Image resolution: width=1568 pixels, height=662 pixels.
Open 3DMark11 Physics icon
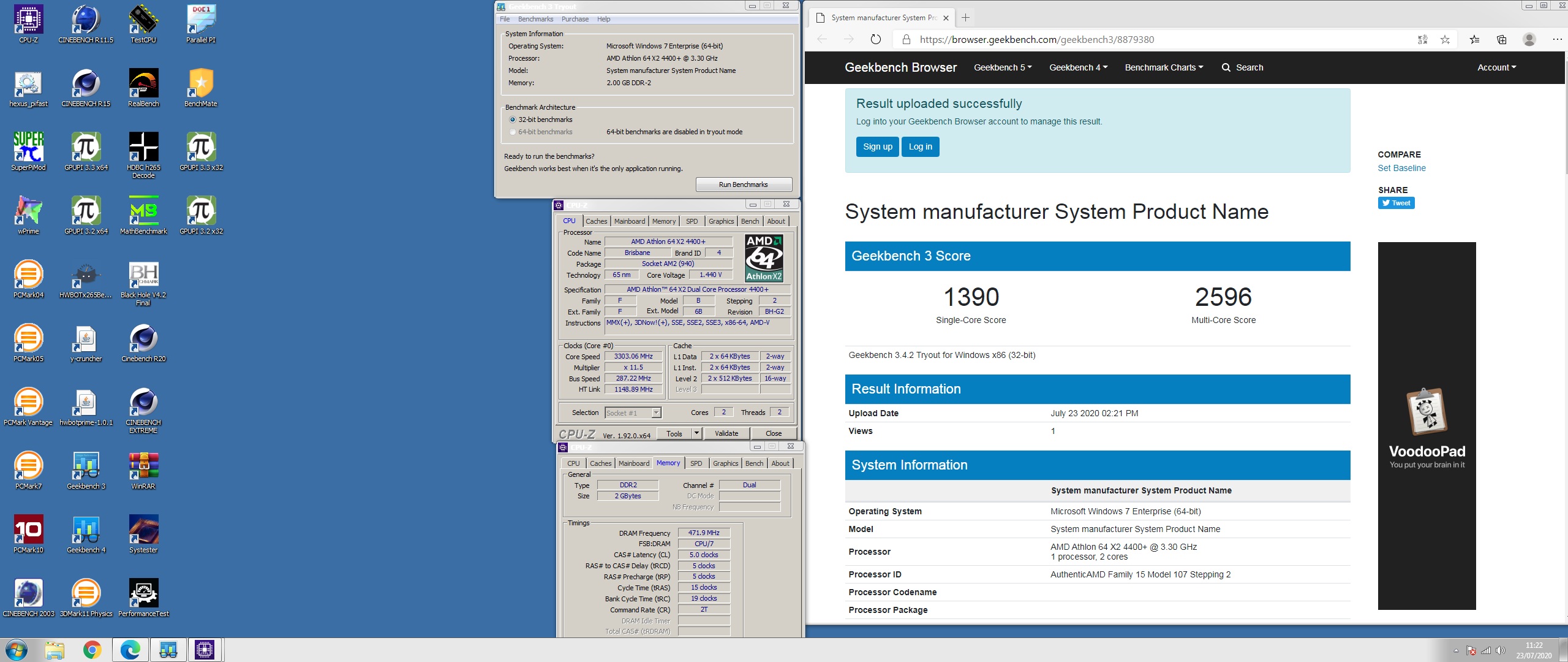[x=86, y=598]
